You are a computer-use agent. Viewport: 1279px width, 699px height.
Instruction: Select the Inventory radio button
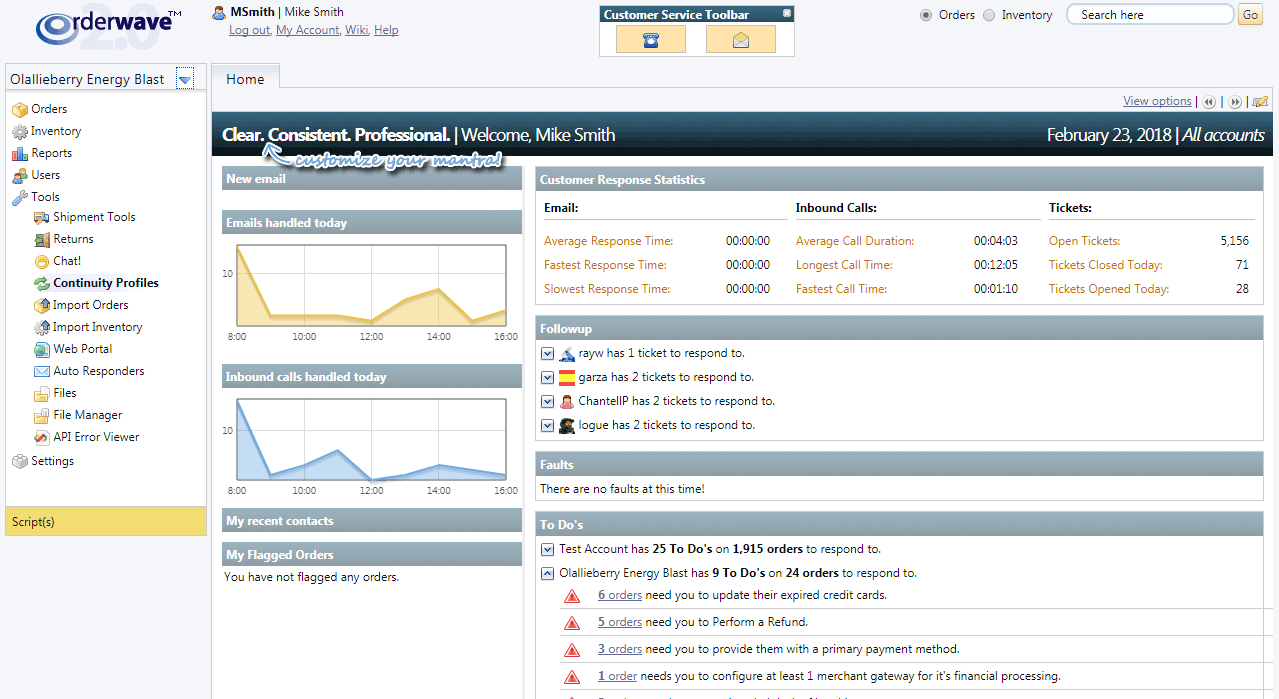click(989, 15)
